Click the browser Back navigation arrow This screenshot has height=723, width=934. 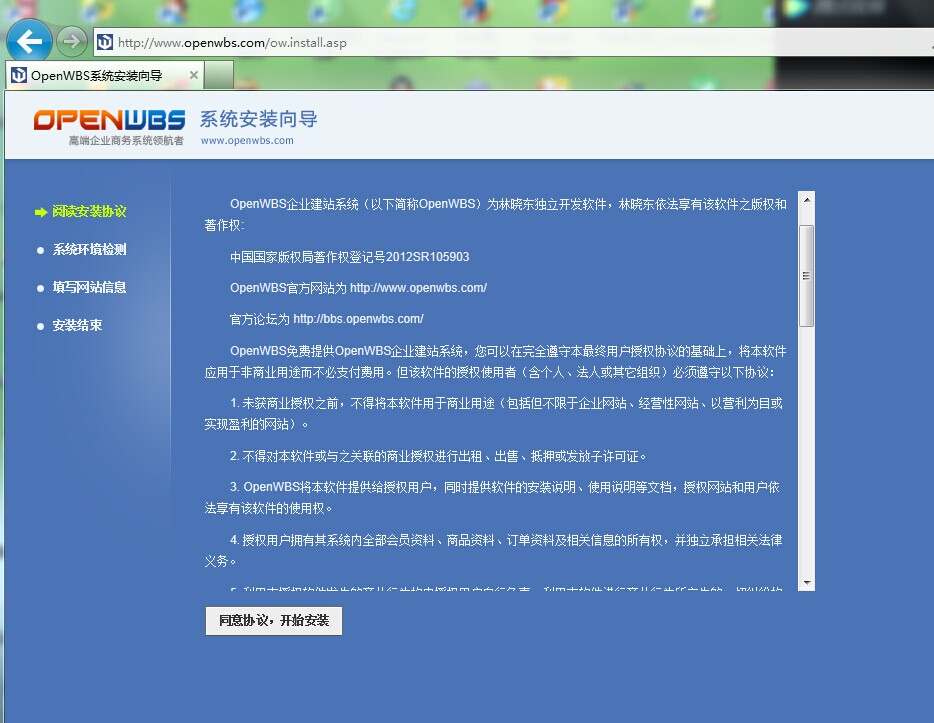point(29,41)
